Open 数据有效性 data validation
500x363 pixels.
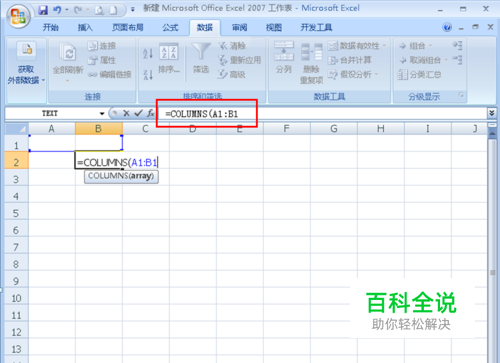click(353, 46)
